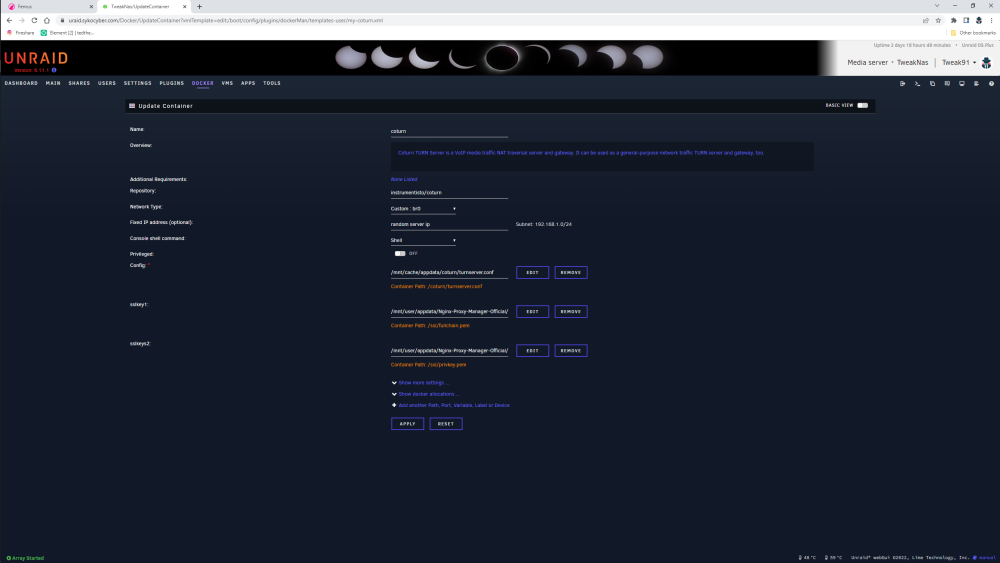
Task: Click the Name input field
Action: pos(449,131)
